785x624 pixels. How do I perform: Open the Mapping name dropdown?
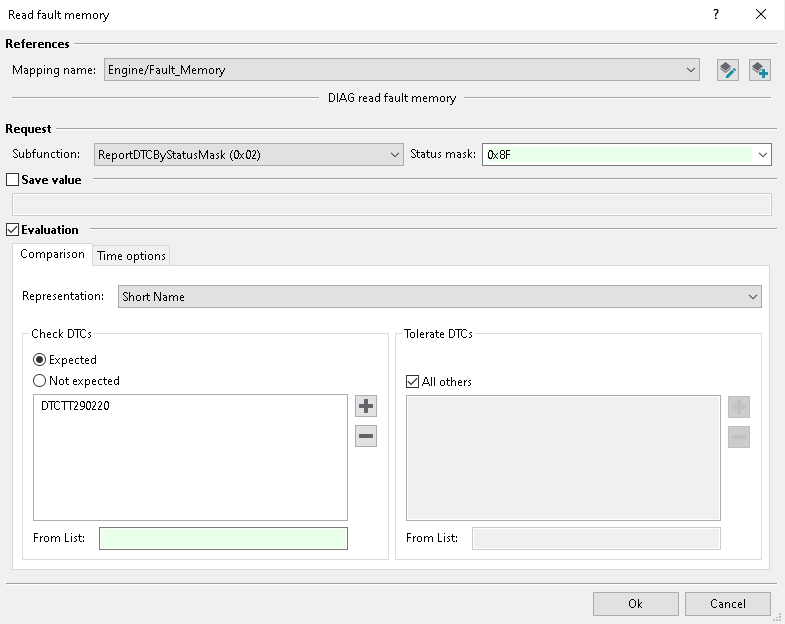point(402,70)
